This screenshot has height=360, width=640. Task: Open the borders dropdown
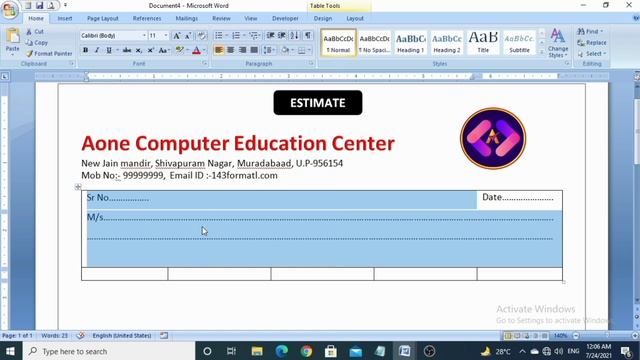click(309, 50)
